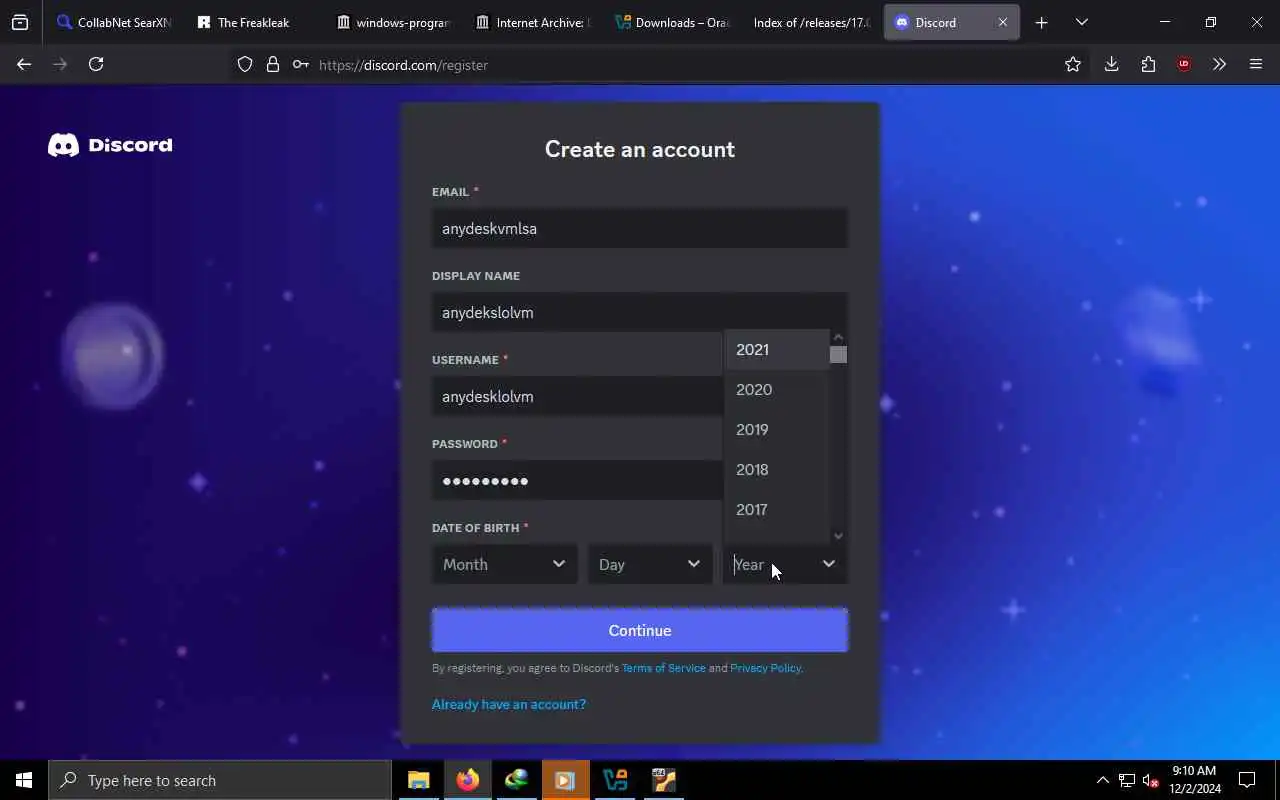This screenshot has width=1280, height=800.
Task: Show hidden system tray icons
Action: click(x=1102, y=780)
